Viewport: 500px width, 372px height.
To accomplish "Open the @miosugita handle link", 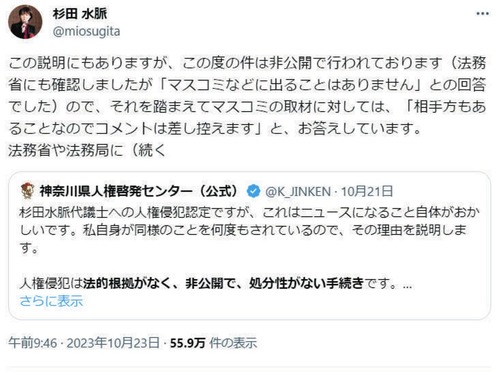I will [86, 31].
